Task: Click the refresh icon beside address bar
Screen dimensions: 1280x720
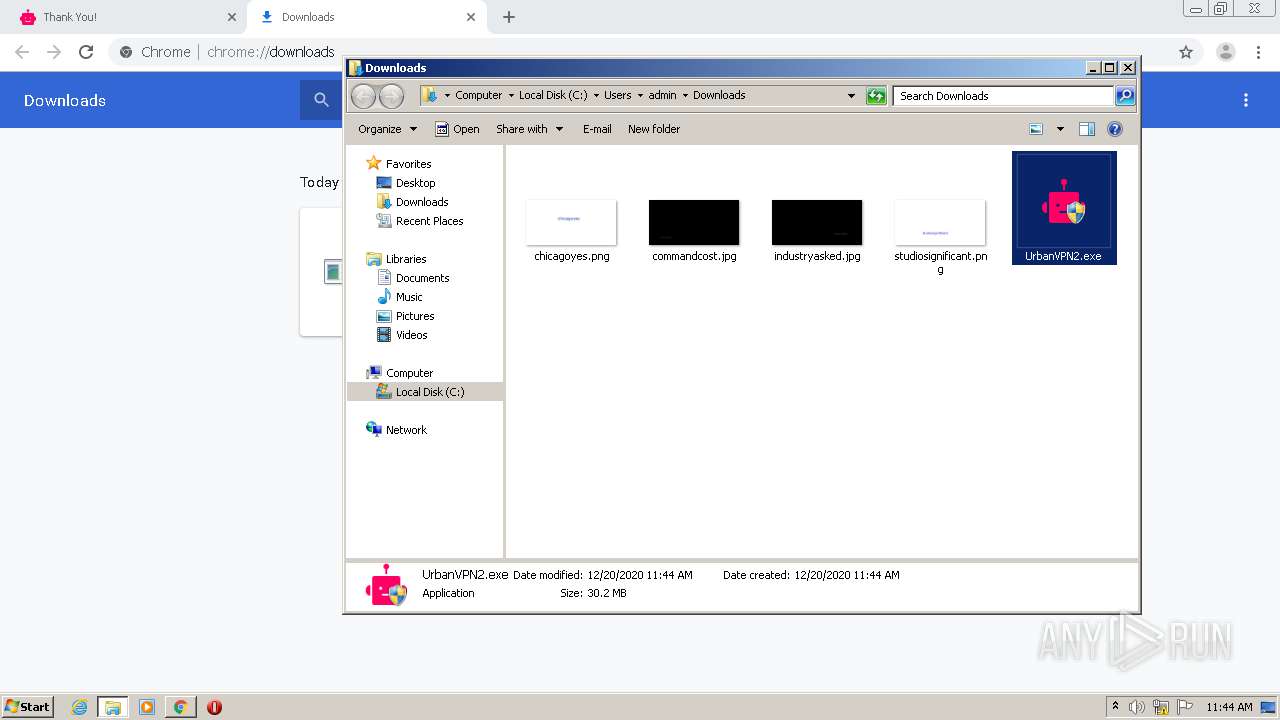Action: click(x=876, y=96)
